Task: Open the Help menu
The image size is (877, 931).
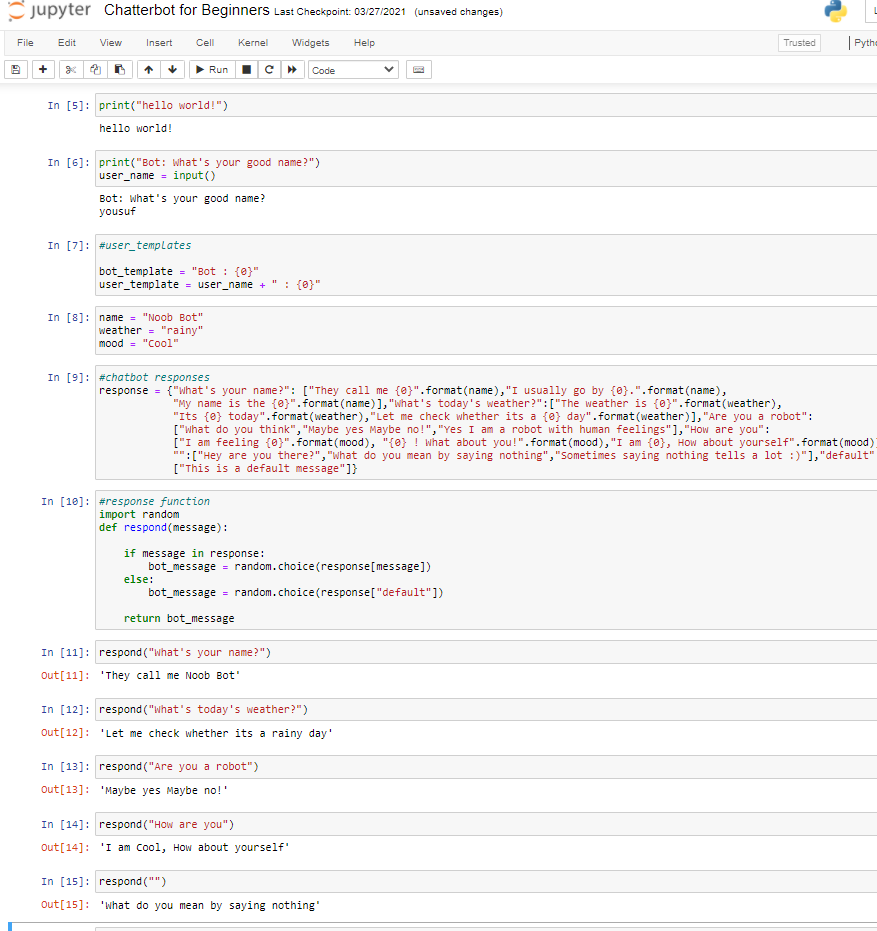Action: tap(364, 43)
